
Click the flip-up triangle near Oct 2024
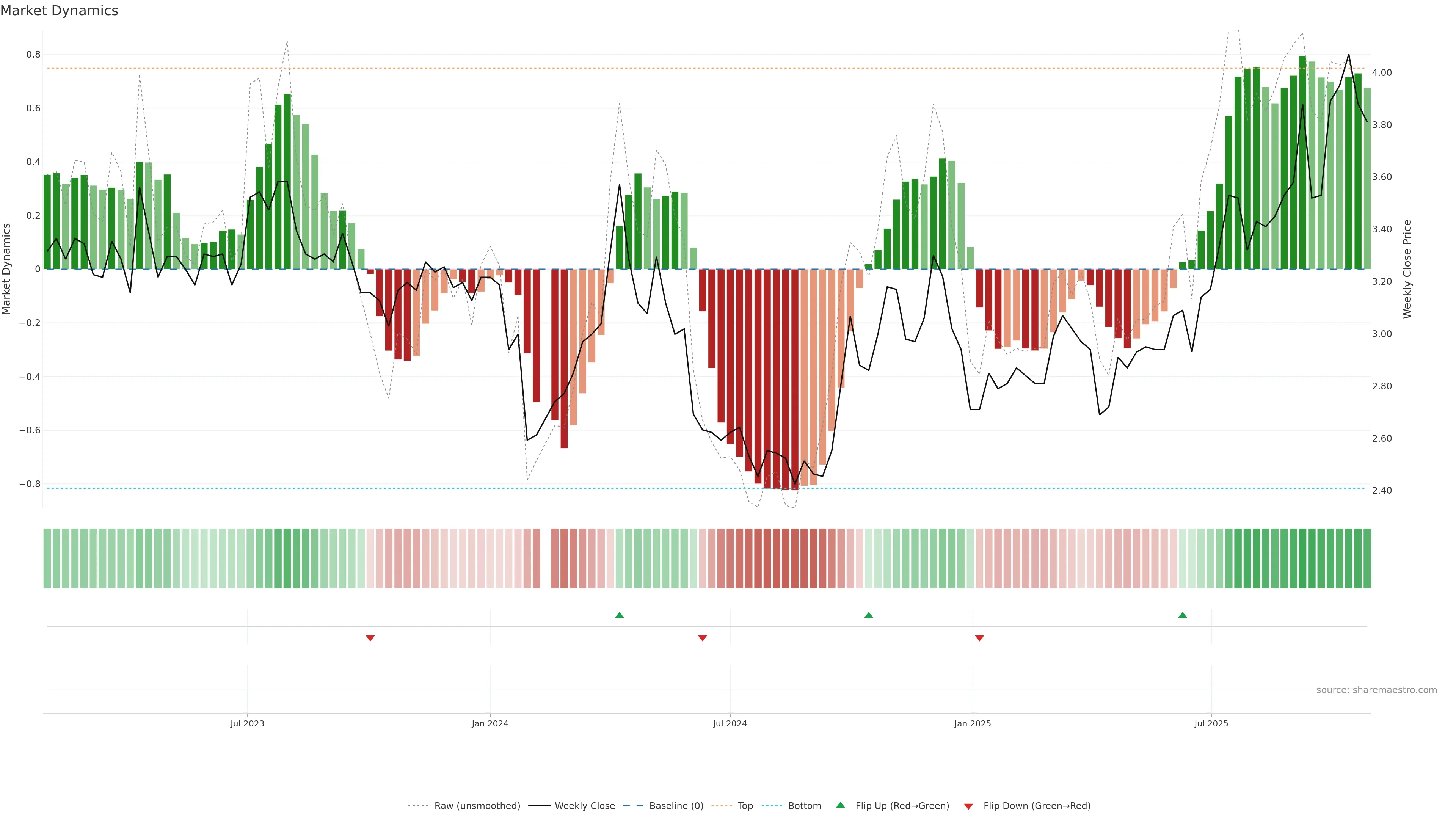[869, 615]
